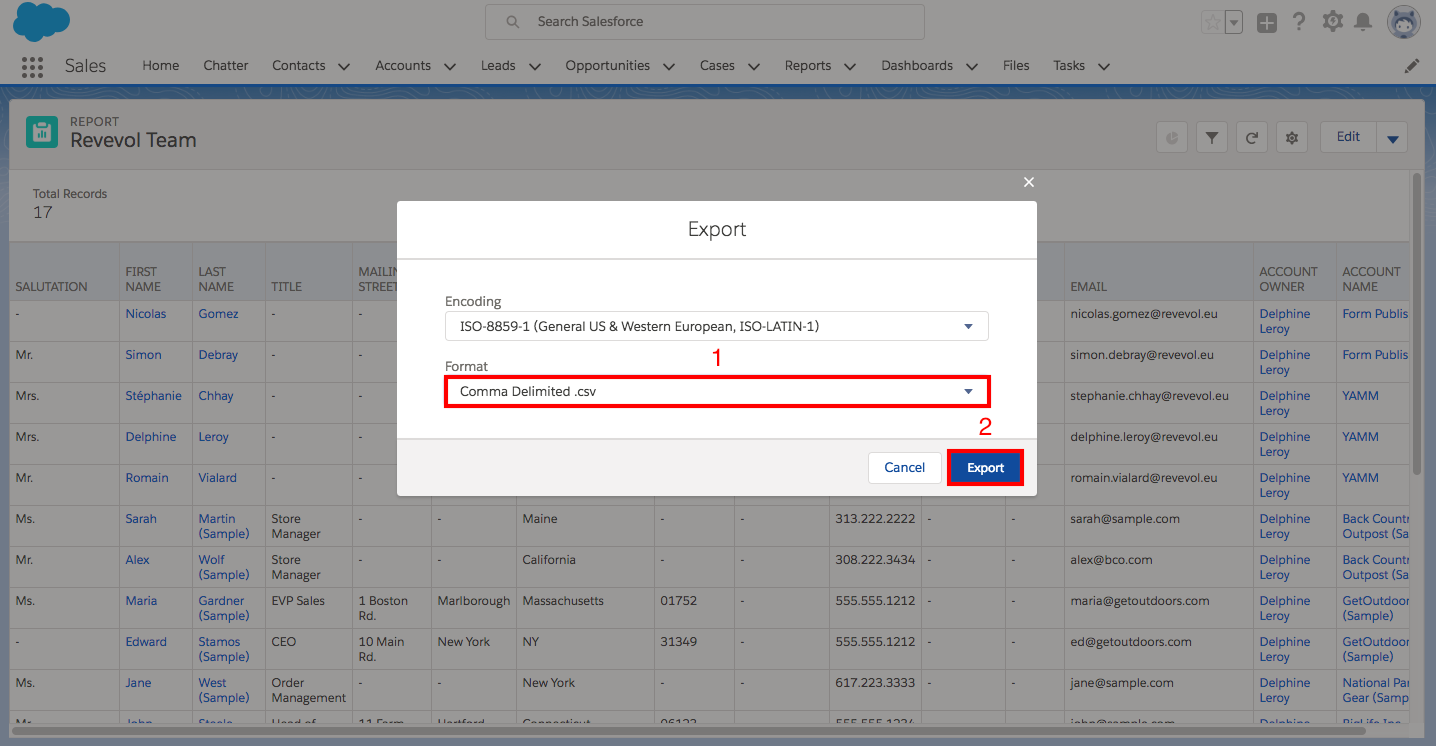Image resolution: width=1436 pixels, height=746 pixels.
Task: Go to the Home tab
Action: click(161, 66)
